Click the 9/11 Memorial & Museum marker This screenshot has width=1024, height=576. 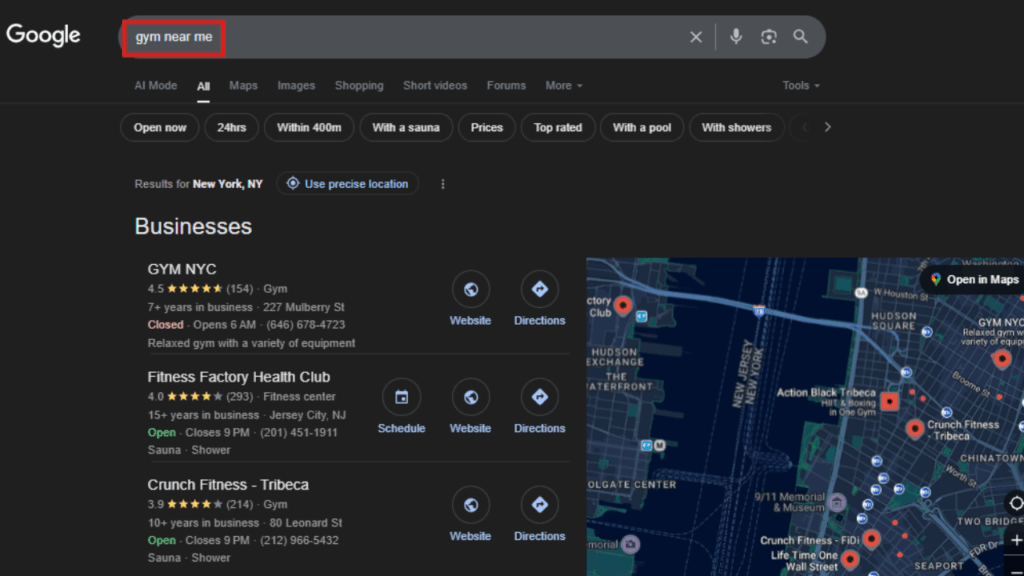click(837, 502)
